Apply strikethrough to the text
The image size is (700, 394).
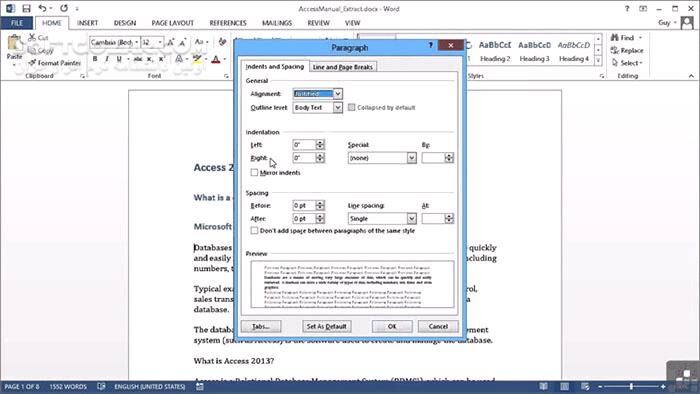coord(138,59)
